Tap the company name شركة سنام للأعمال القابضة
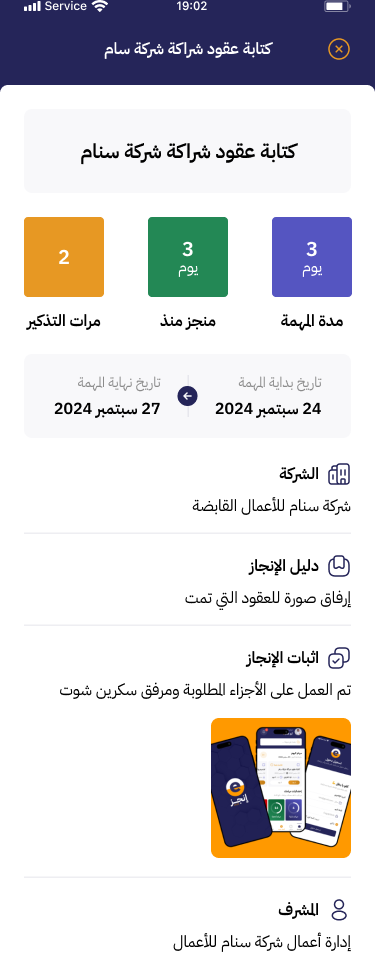 [271, 506]
